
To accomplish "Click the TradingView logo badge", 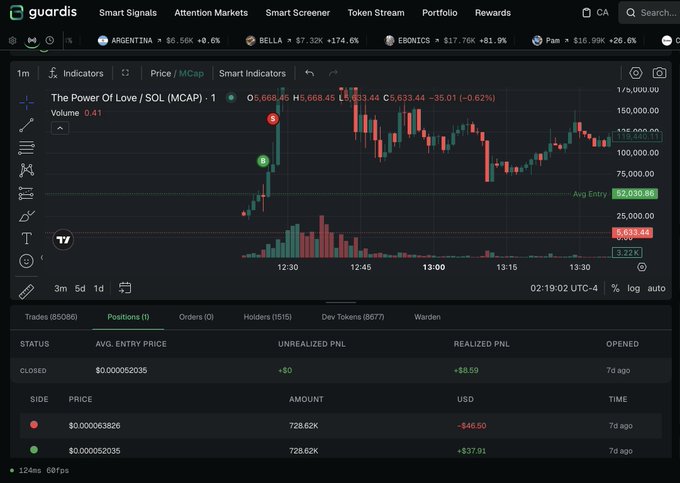I will [63, 240].
